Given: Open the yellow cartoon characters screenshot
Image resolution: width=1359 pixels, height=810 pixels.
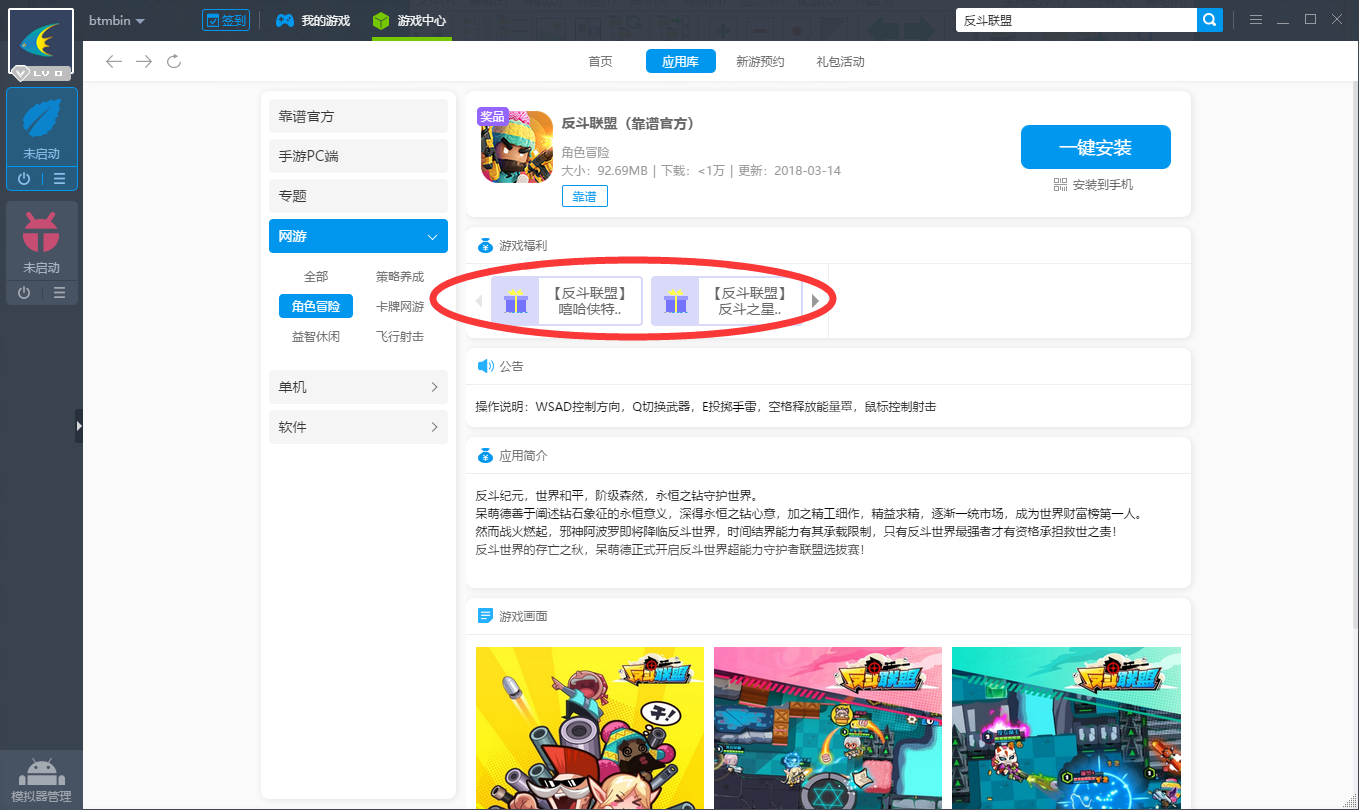Looking at the screenshot, I should pyautogui.click(x=590, y=728).
